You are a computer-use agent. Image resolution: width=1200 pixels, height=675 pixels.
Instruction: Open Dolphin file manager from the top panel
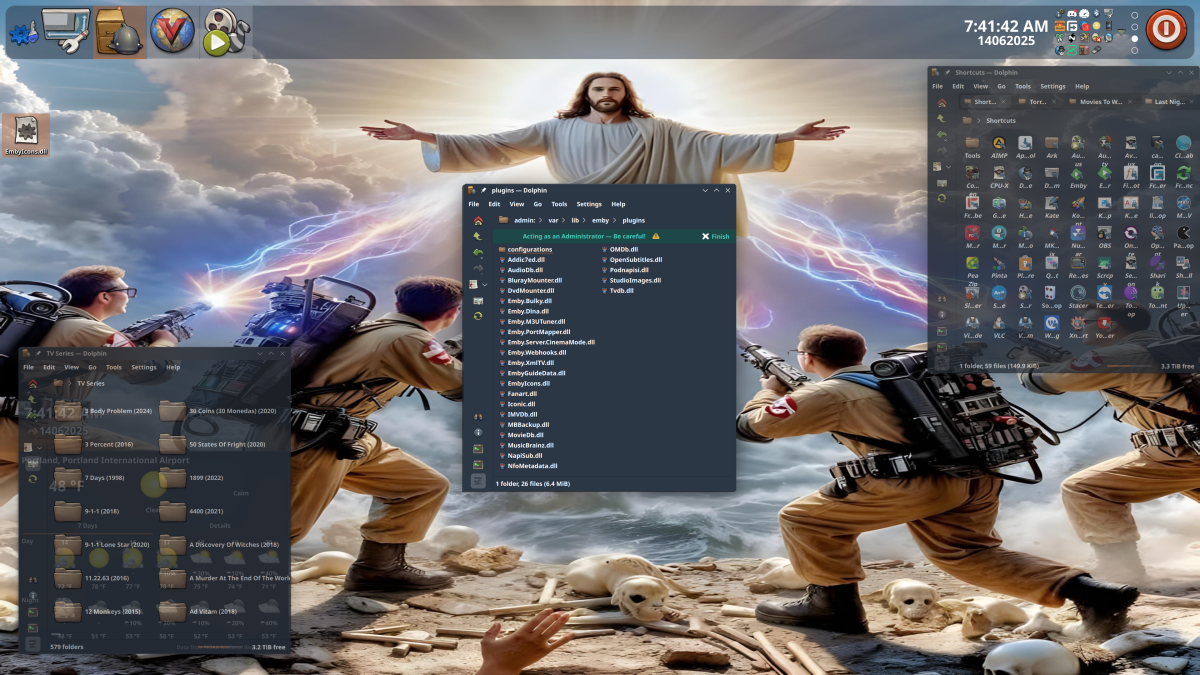[x=118, y=28]
